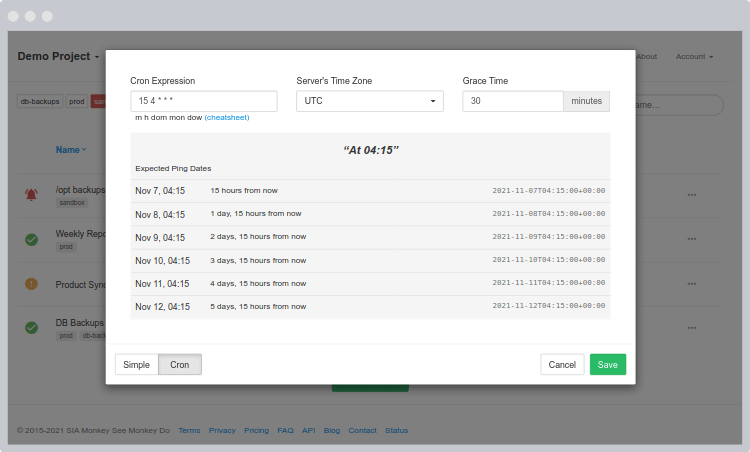Click the minutes unit label
This screenshot has height=452, width=750.
click(x=586, y=101)
